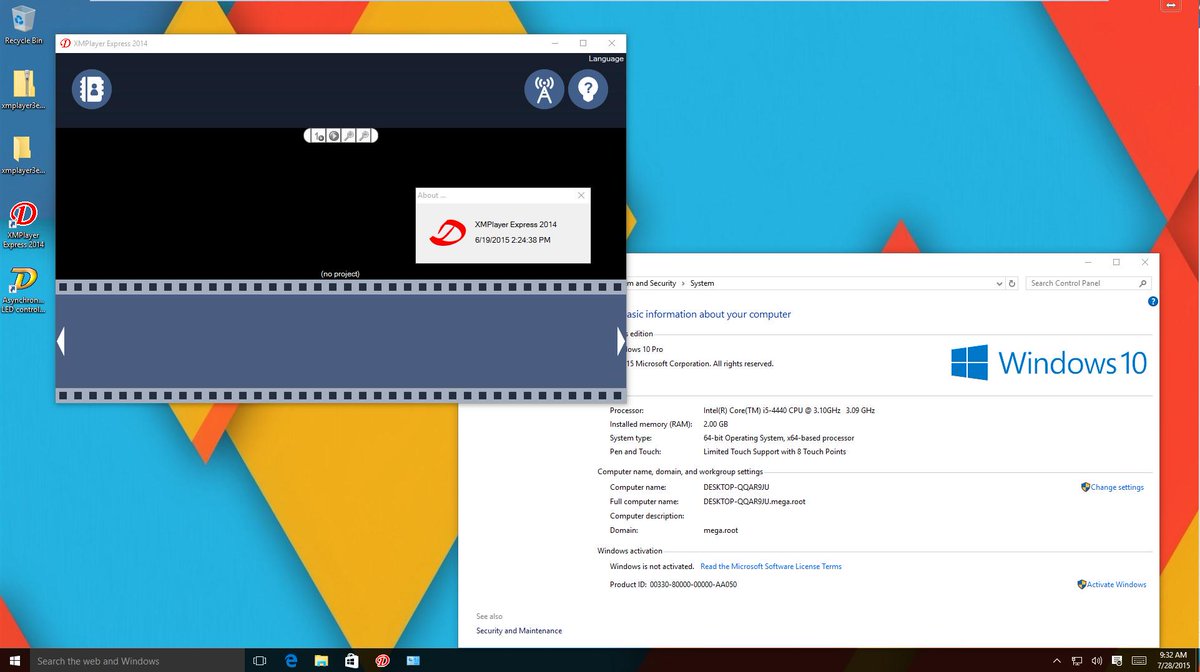Show hidden tray icons chevron

pos(1056,660)
